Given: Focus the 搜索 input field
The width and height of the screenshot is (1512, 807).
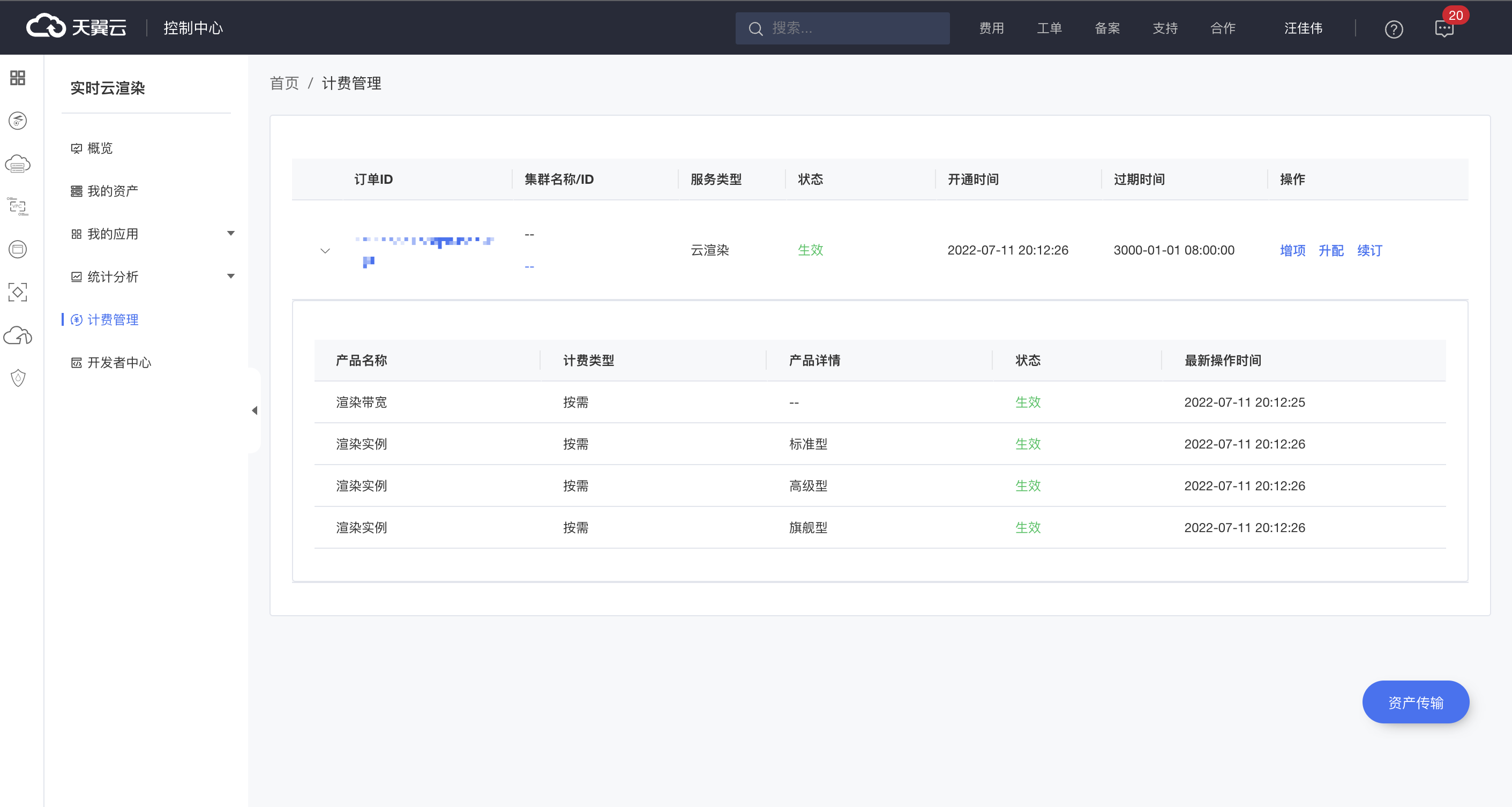Looking at the screenshot, I should click(842, 28).
